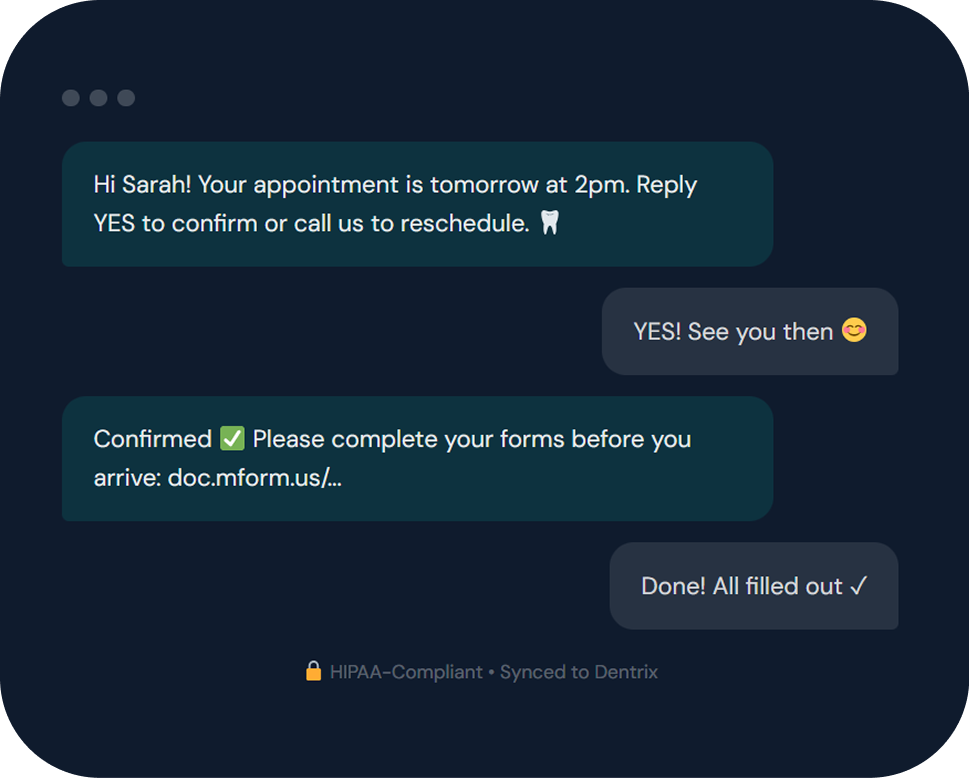Click the first gray dot in the header
Viewport: 970px width, 778px height.
pyautogui.click(x=71, y=98)
